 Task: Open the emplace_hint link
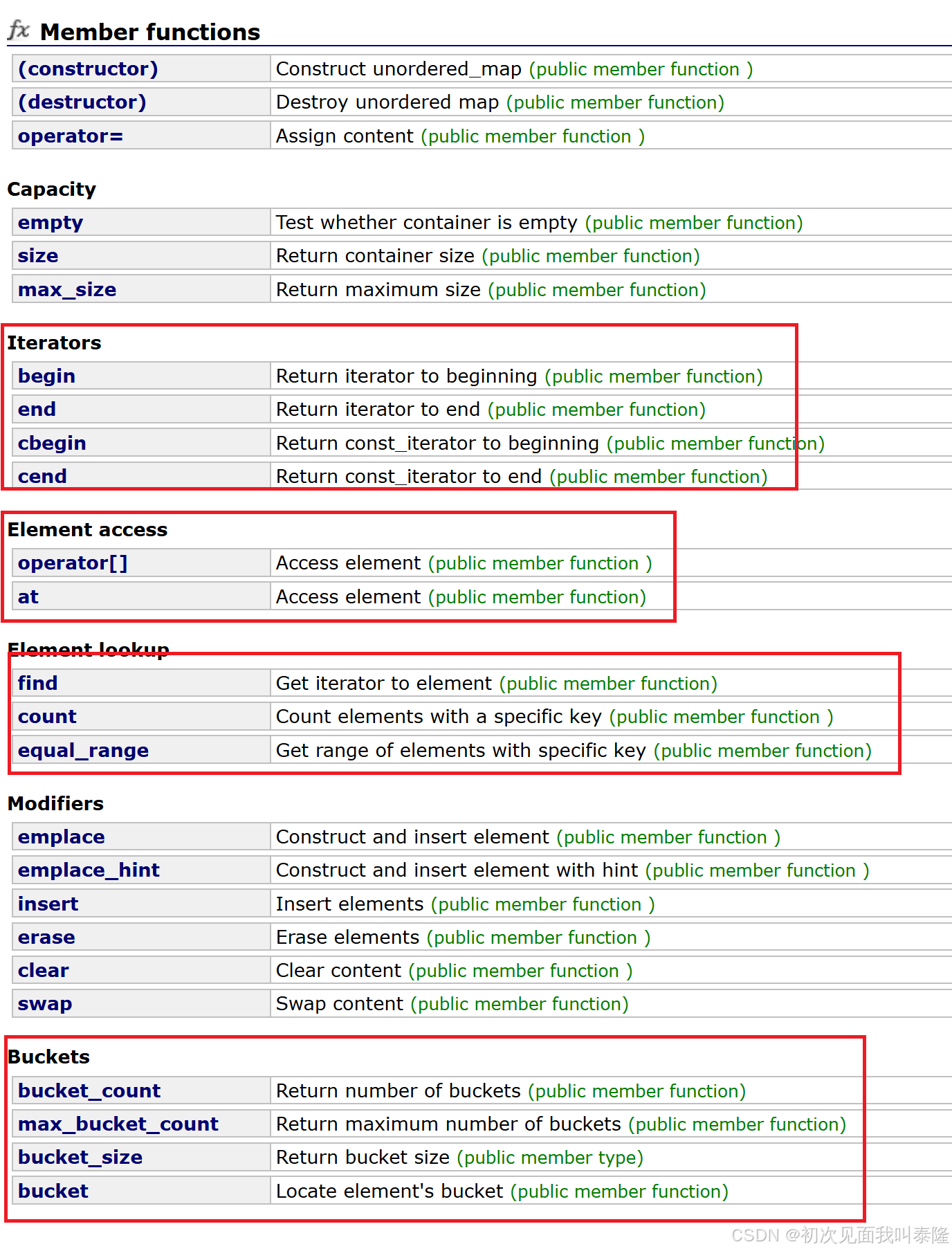click(89, 870)
